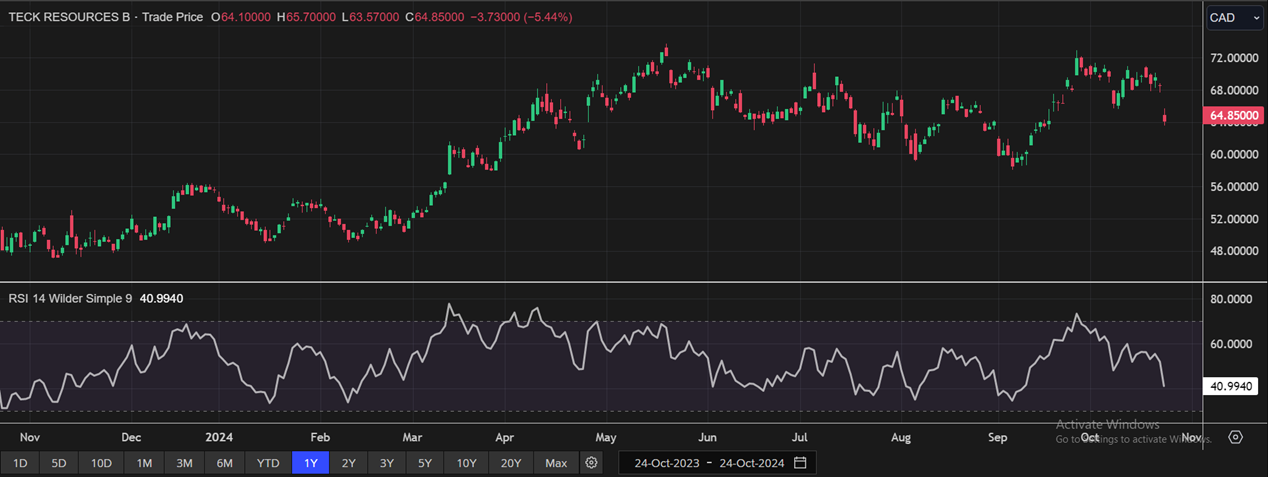Click the active 1Y range button

click(x=309, y=463)
